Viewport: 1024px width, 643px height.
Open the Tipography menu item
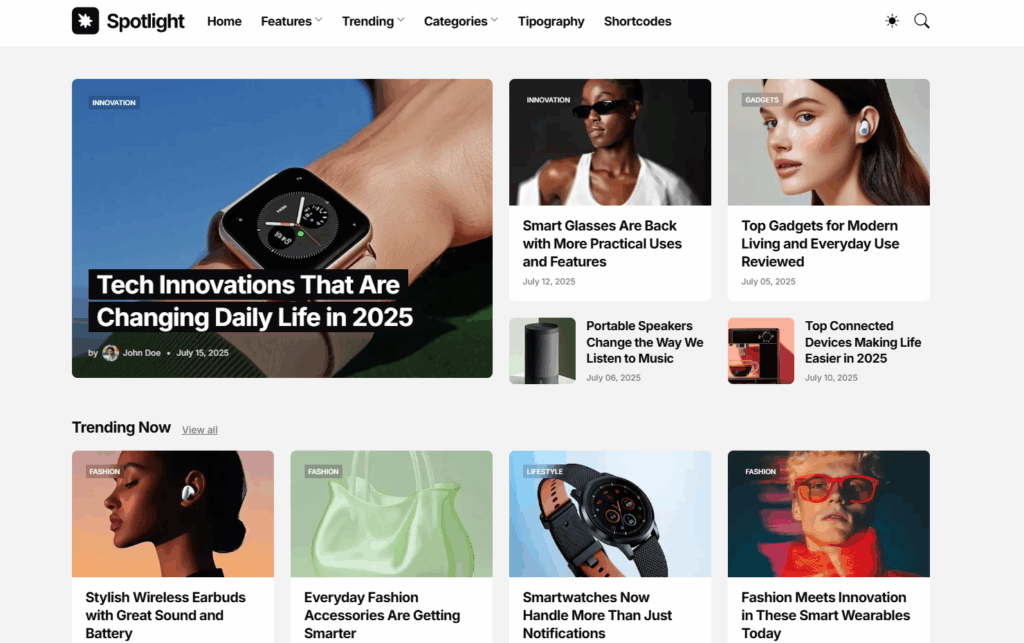pos(551,21)
